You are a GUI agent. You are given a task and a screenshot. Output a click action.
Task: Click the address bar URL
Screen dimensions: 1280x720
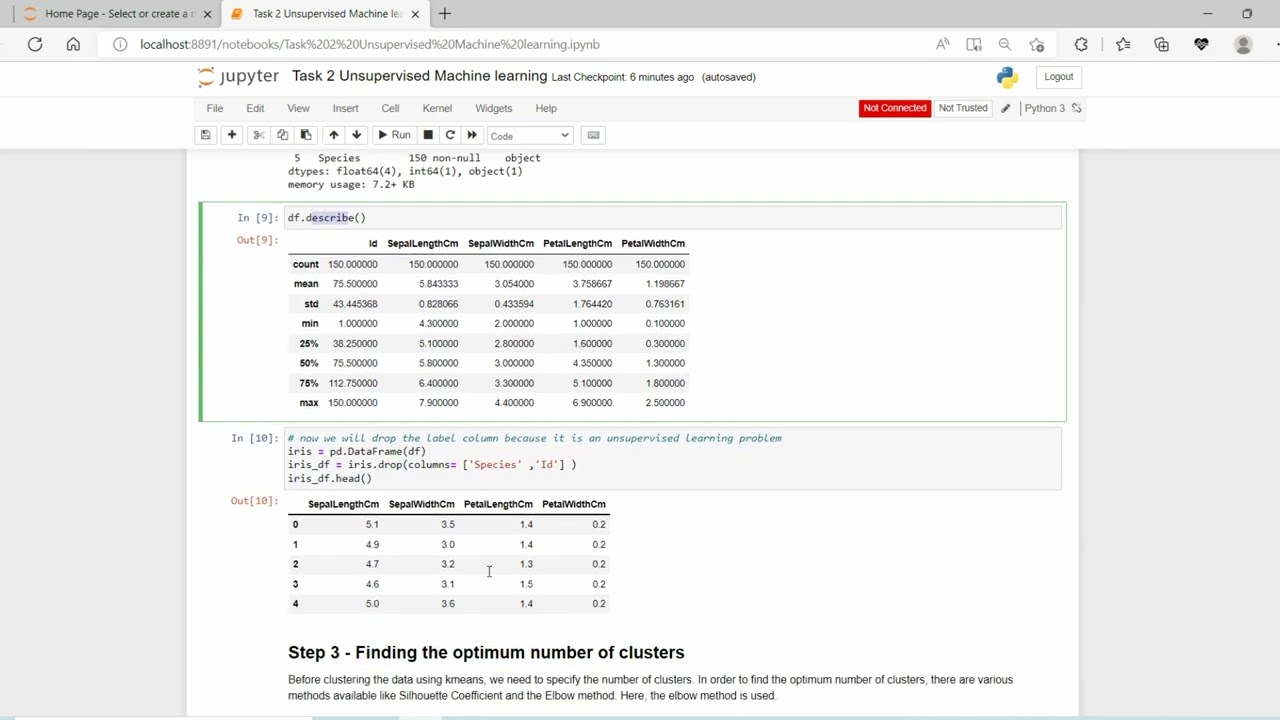tap(370, 44)
